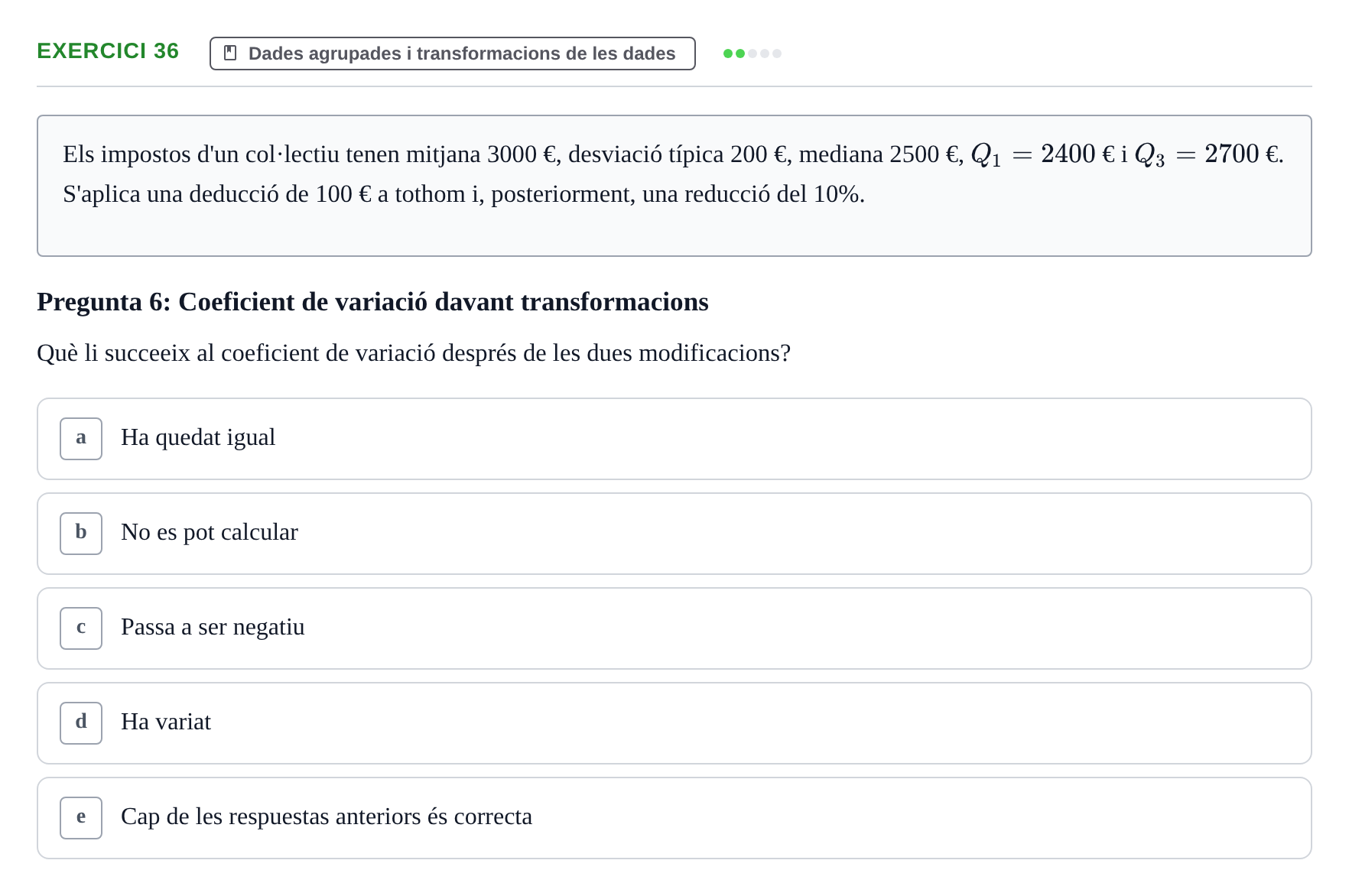Select option letter badge 'b'
This screenshot has height=896, width=1349.
tap(81, 534)
